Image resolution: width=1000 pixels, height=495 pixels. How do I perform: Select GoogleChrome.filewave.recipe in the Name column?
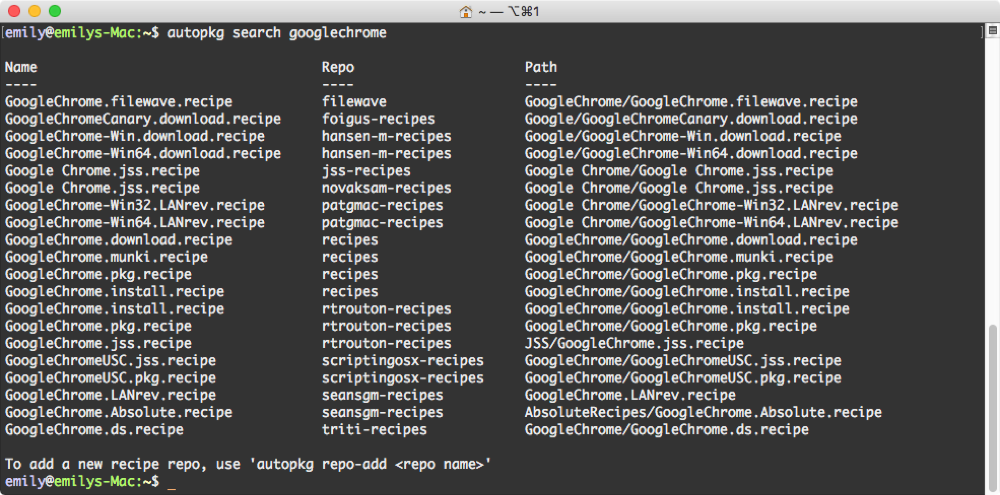click(x=118, y=102)
